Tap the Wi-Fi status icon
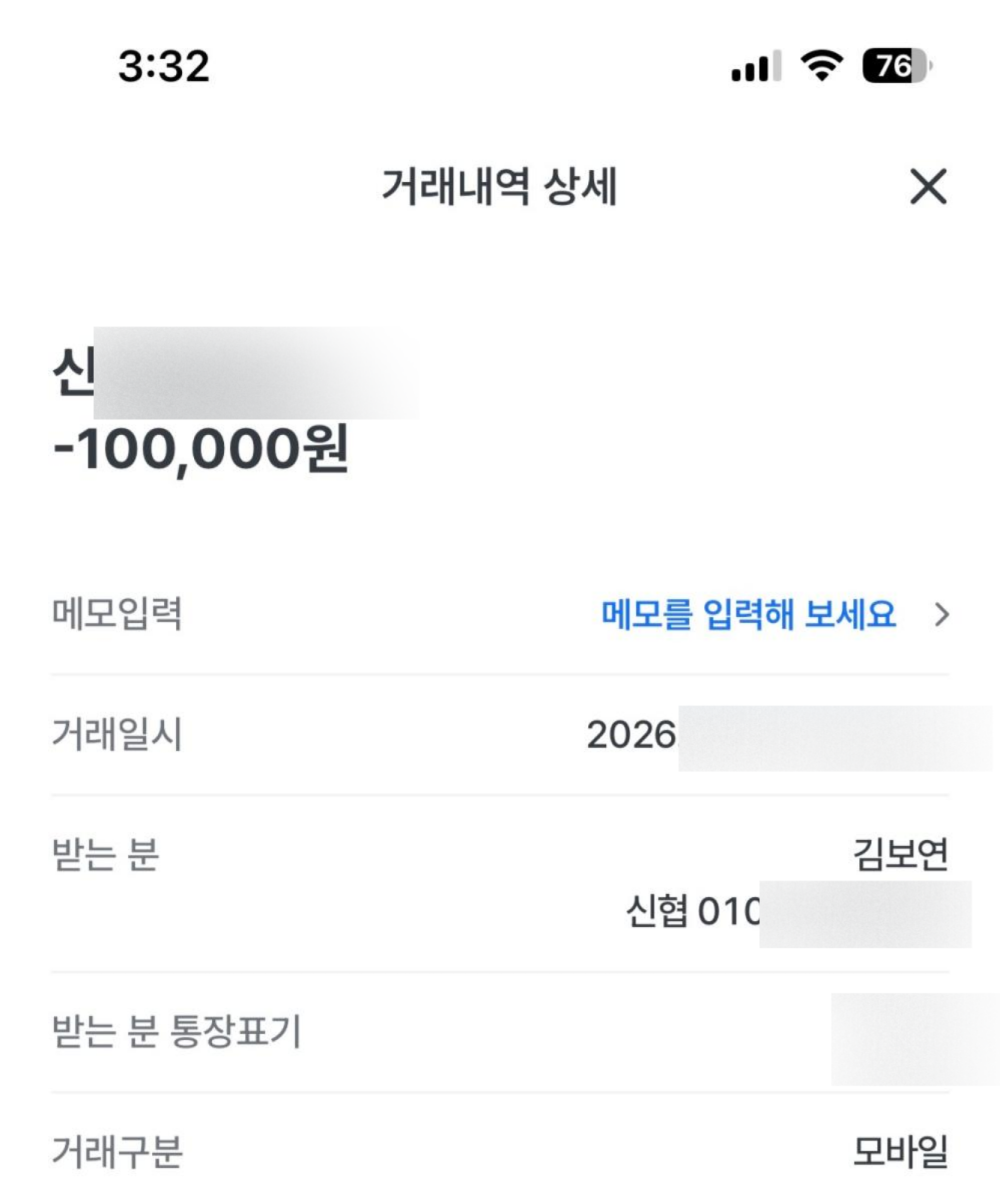 point(822,67)
